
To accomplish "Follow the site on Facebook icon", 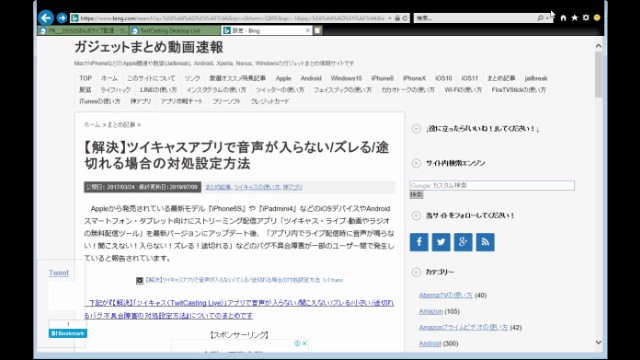I will pos(419,242).
